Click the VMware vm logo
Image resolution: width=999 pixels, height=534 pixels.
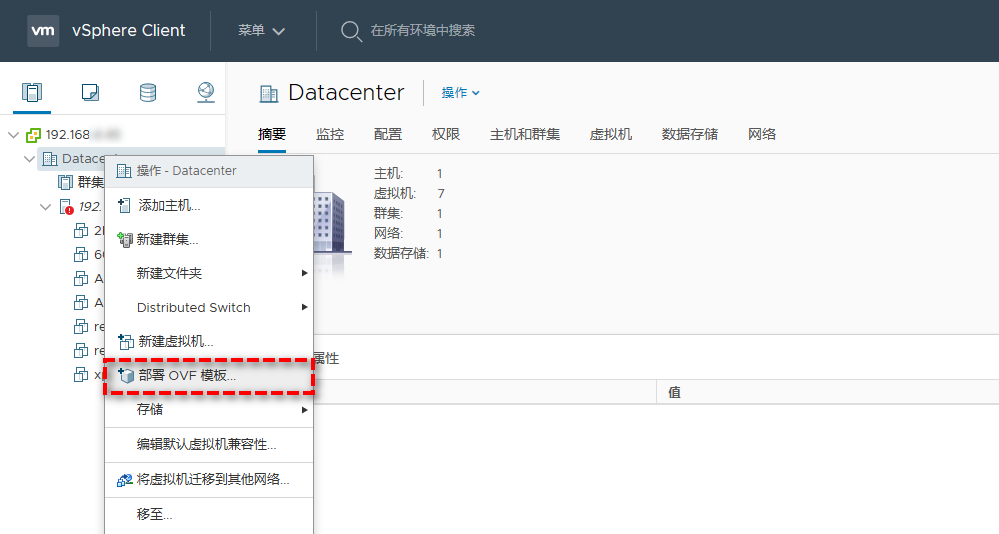(x=43, y=31)
